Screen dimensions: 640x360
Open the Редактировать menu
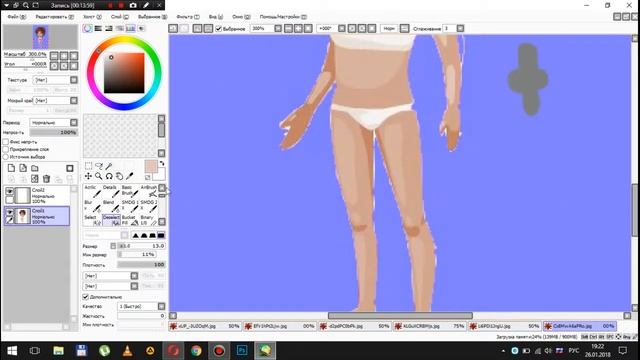coord(55,17)
